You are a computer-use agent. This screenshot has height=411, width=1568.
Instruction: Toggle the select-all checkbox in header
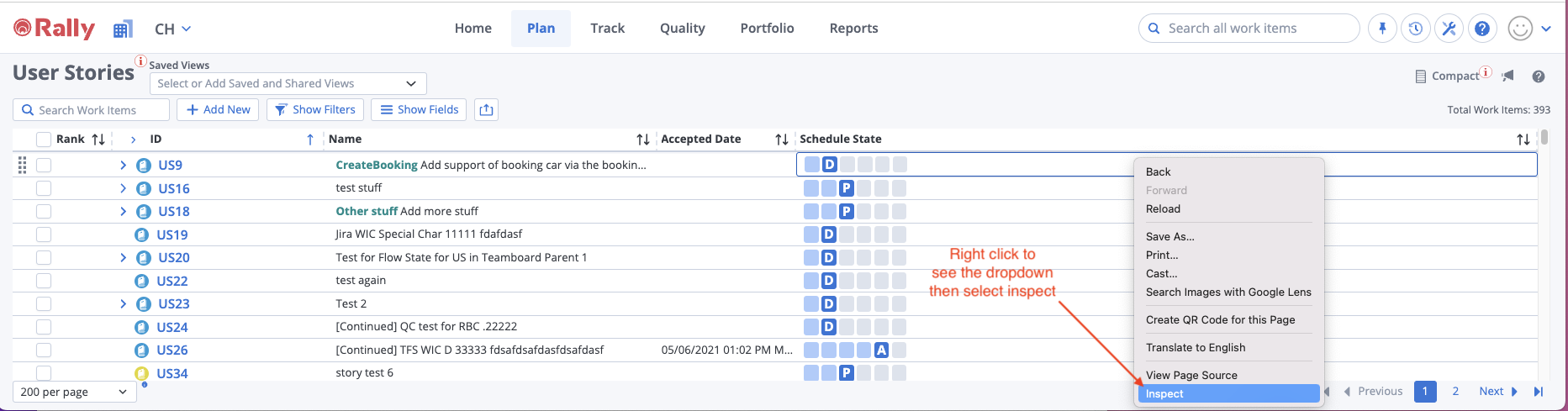(44, 140)
